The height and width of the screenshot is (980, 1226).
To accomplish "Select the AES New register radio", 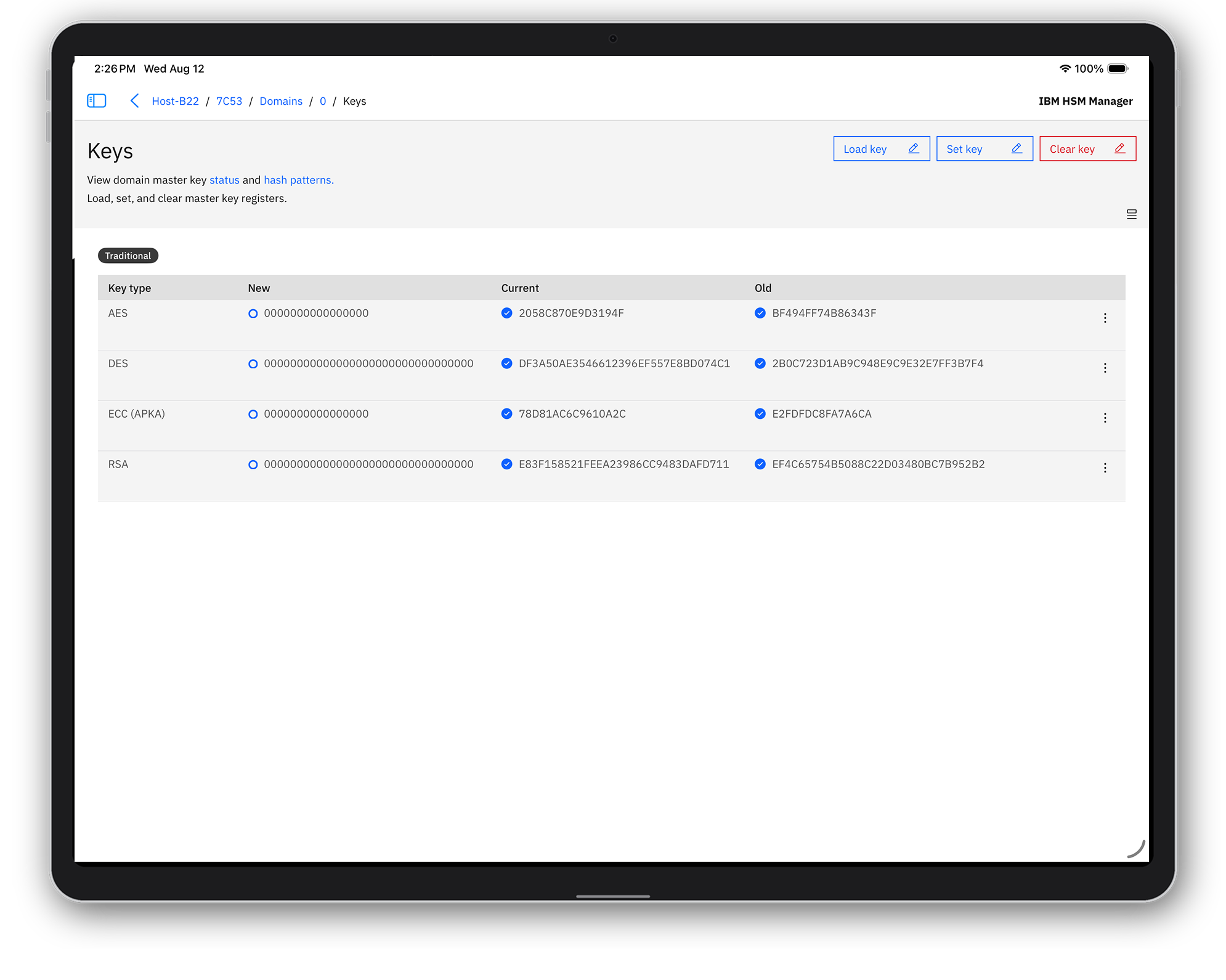I will pyautogui.click(x=253, y=314).
